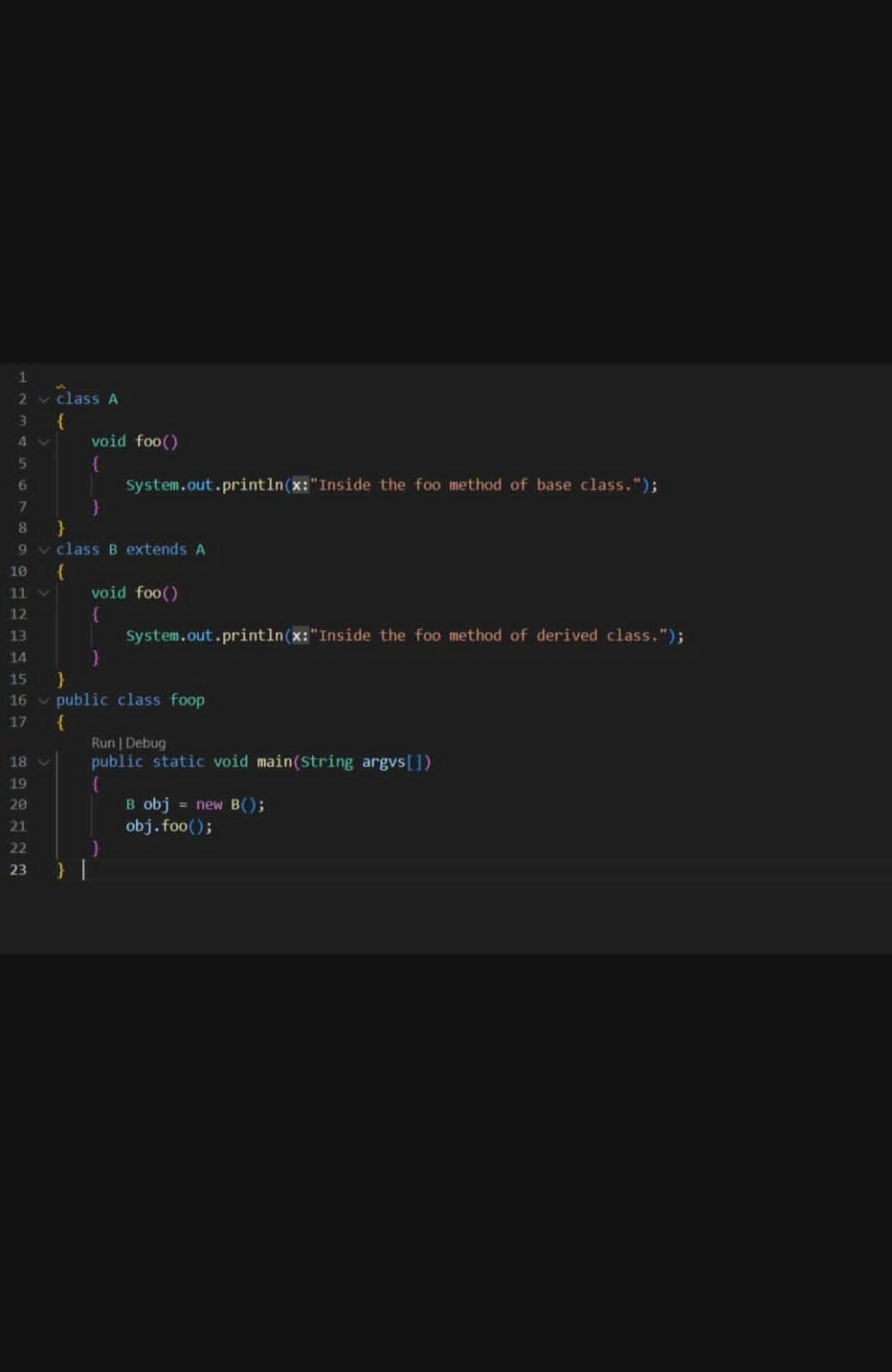
Task: Click the Run code lens link
Action: pos(103,743)
